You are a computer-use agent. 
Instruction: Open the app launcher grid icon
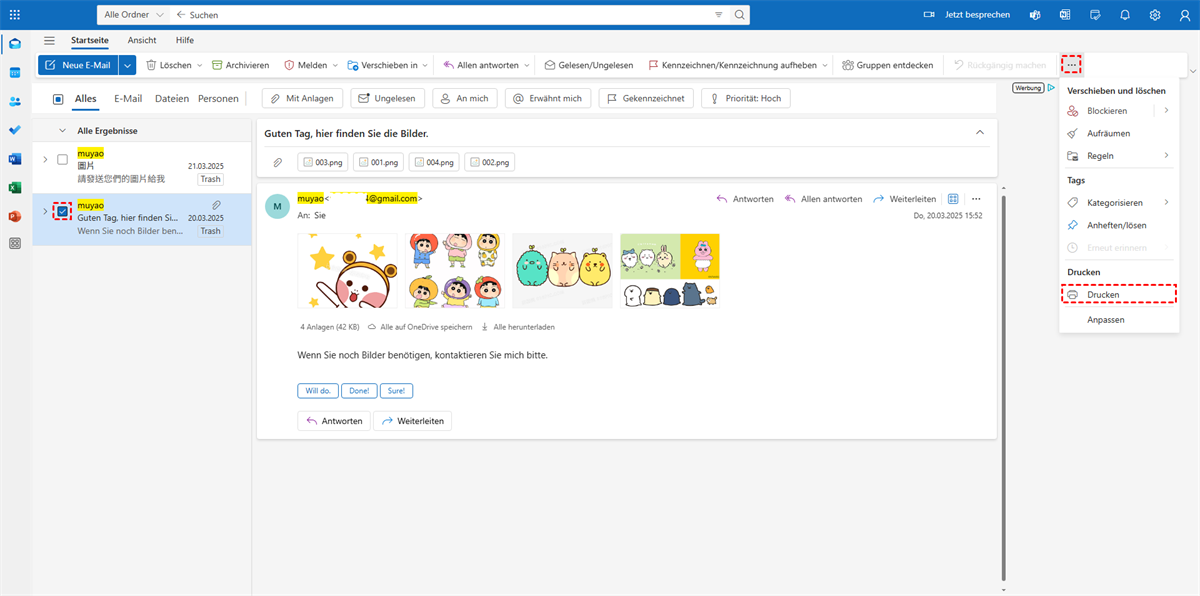(14, 15)
